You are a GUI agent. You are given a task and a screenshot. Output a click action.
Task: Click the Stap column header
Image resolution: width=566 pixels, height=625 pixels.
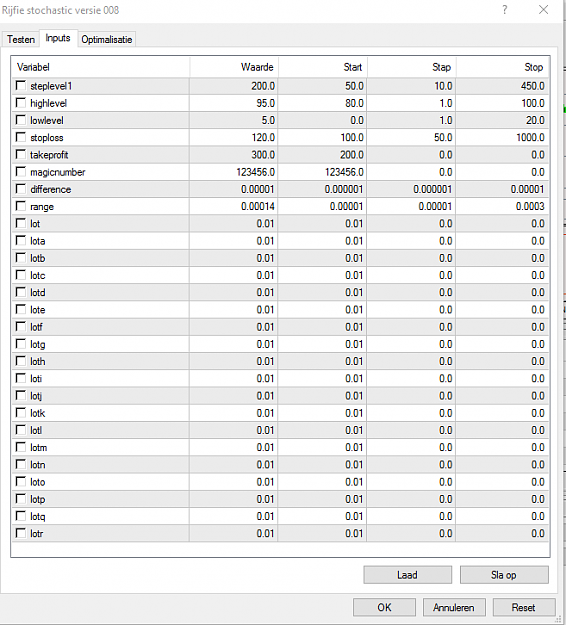pos(412,67)
